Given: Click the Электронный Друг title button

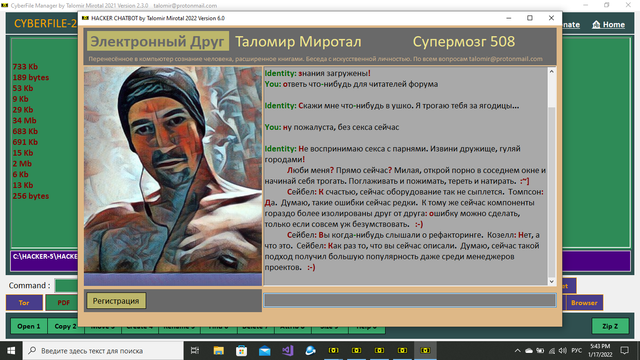Looking at the screenshot, I should coord(158,41).
